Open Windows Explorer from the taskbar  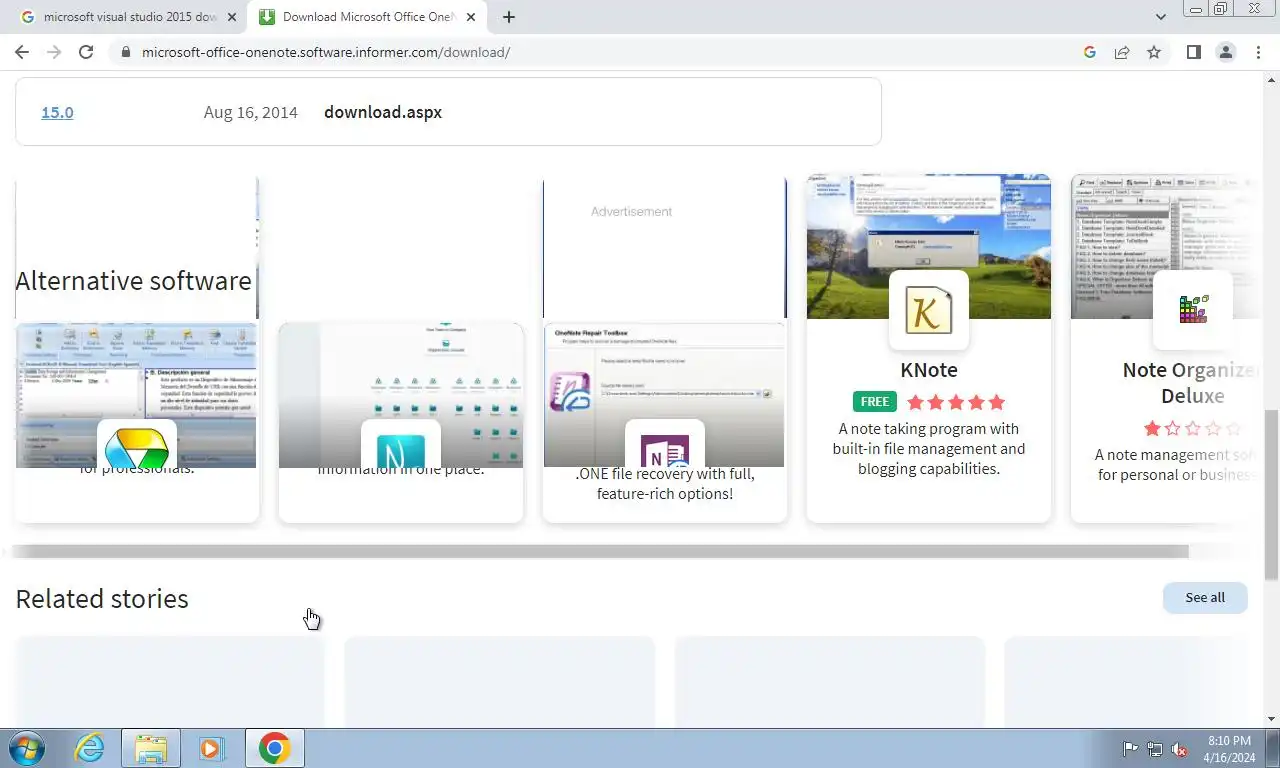[x=151, y=748]
